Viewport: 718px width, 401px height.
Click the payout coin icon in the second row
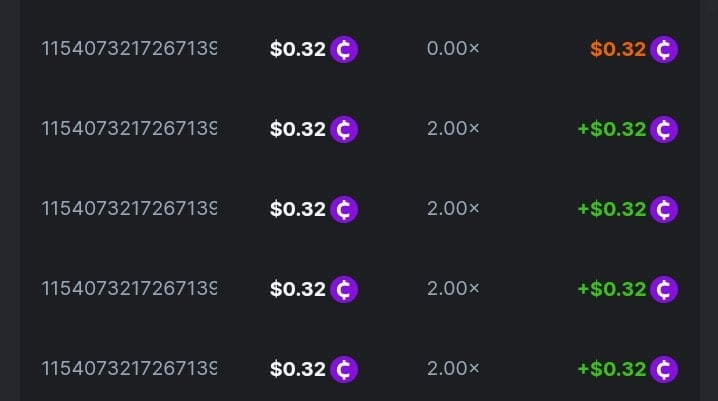click(664, 129)
